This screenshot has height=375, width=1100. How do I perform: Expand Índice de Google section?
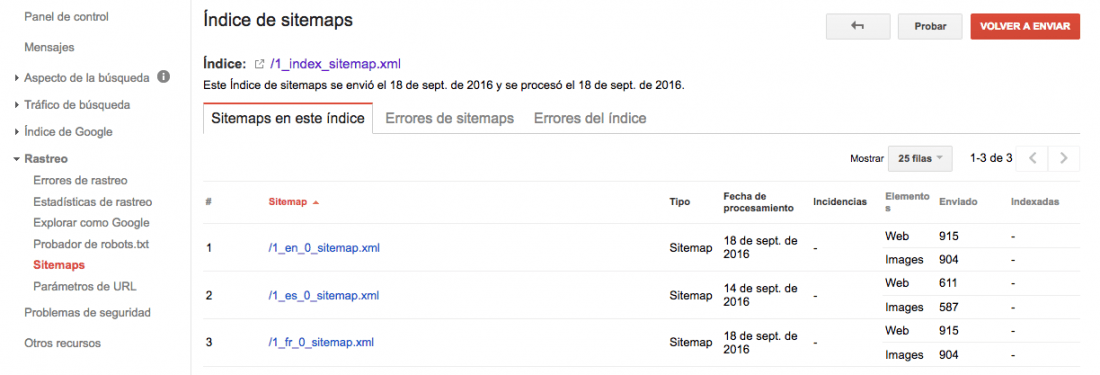click(x=17, y=132)
